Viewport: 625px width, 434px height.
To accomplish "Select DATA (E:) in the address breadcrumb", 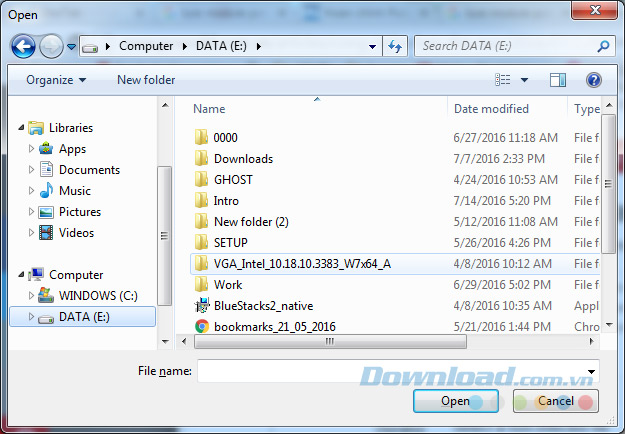I will 221,46.
